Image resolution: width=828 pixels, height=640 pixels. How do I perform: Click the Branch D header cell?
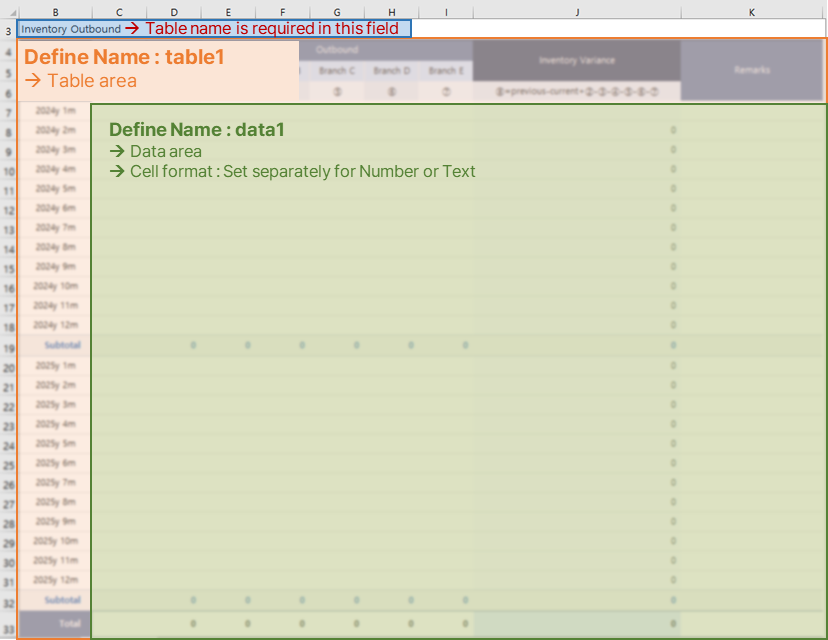(x=392, y=71)
